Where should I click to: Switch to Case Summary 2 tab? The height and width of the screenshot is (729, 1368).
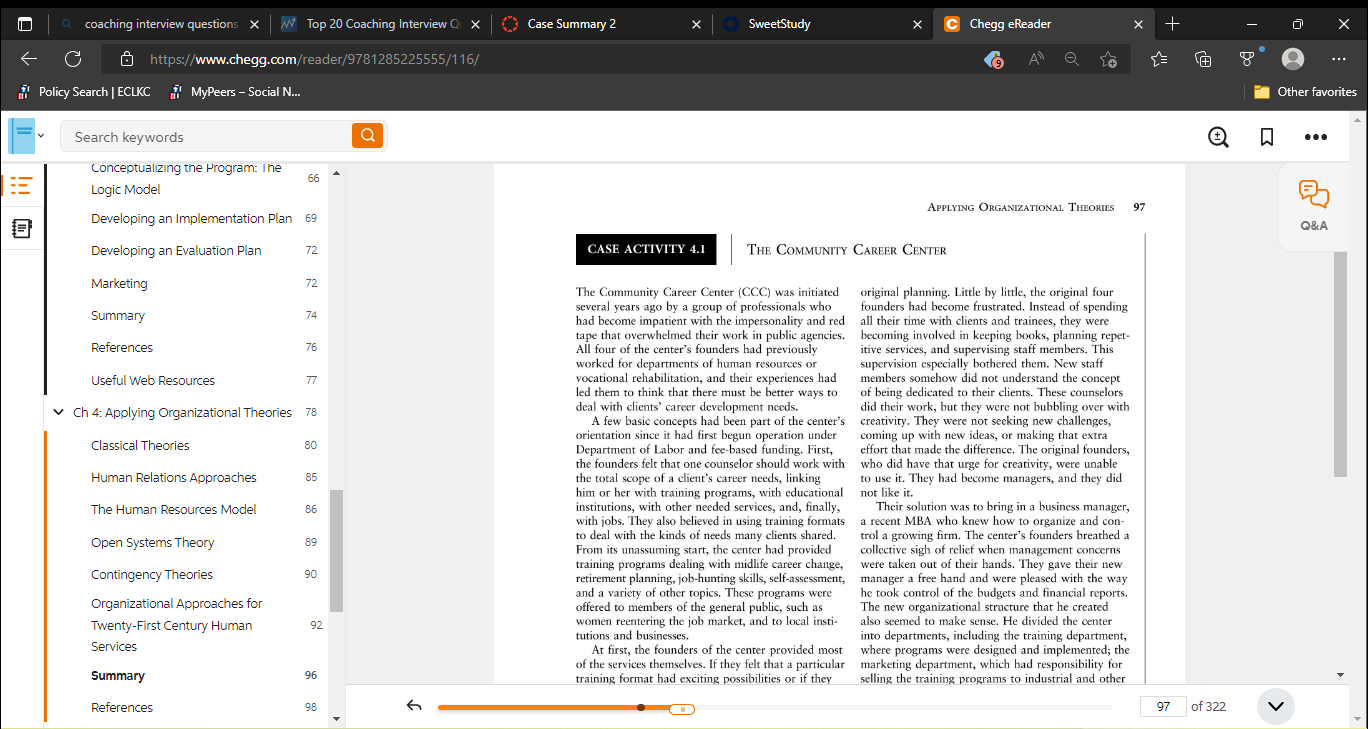[601, 24]
